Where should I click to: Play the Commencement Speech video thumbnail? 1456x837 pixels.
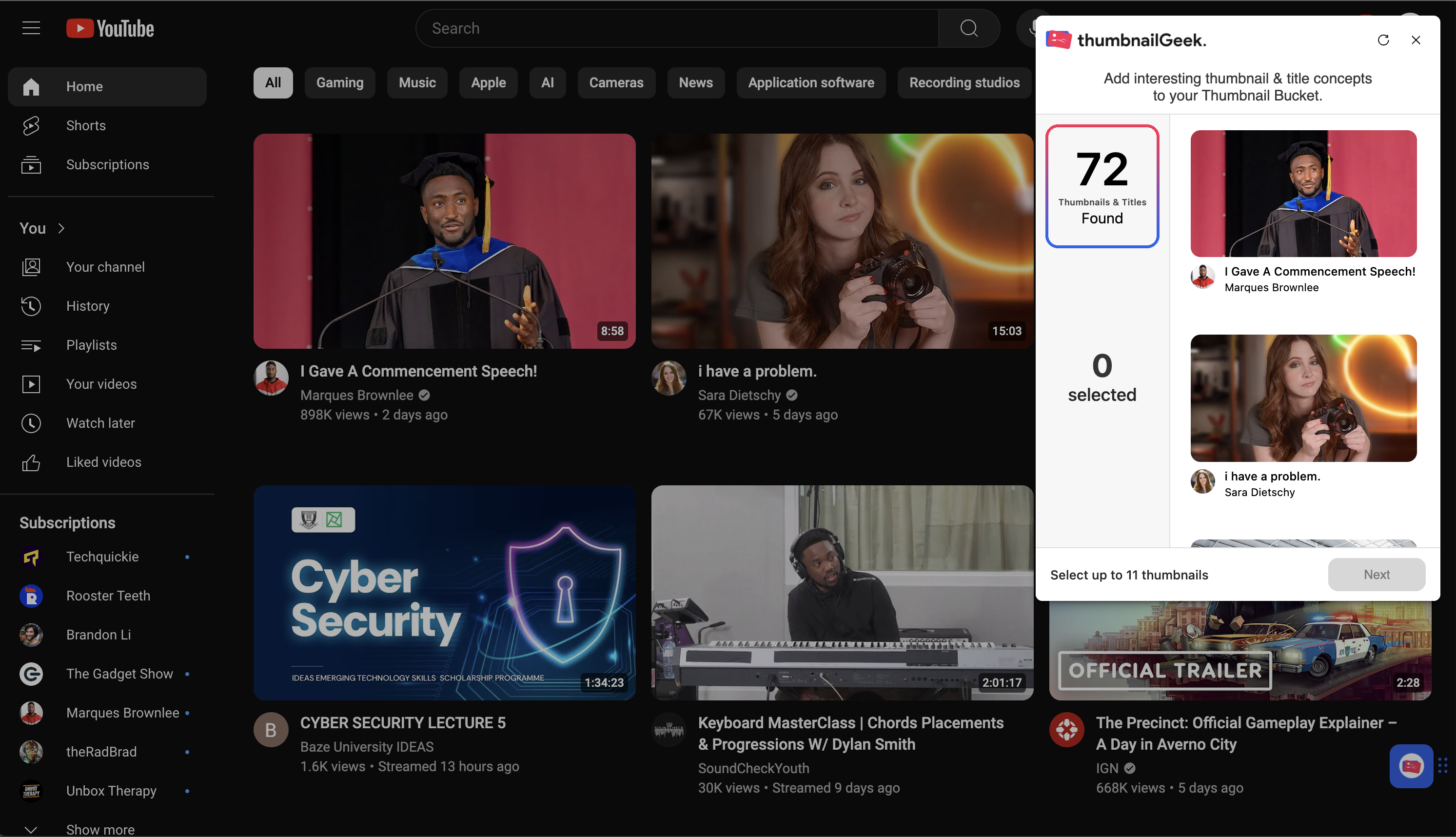[444, 241]
